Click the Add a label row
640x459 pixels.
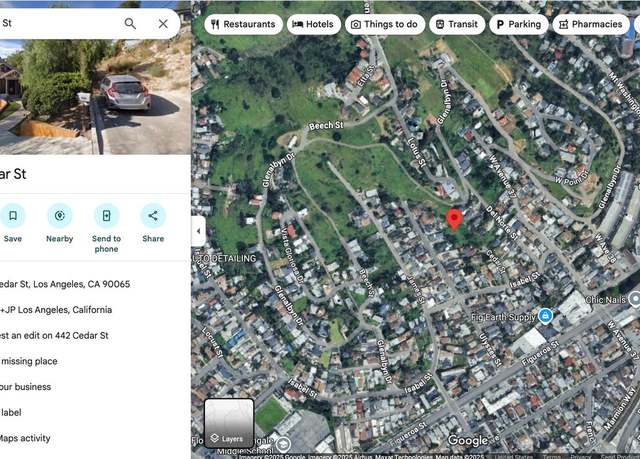click(x=95, y=412)
